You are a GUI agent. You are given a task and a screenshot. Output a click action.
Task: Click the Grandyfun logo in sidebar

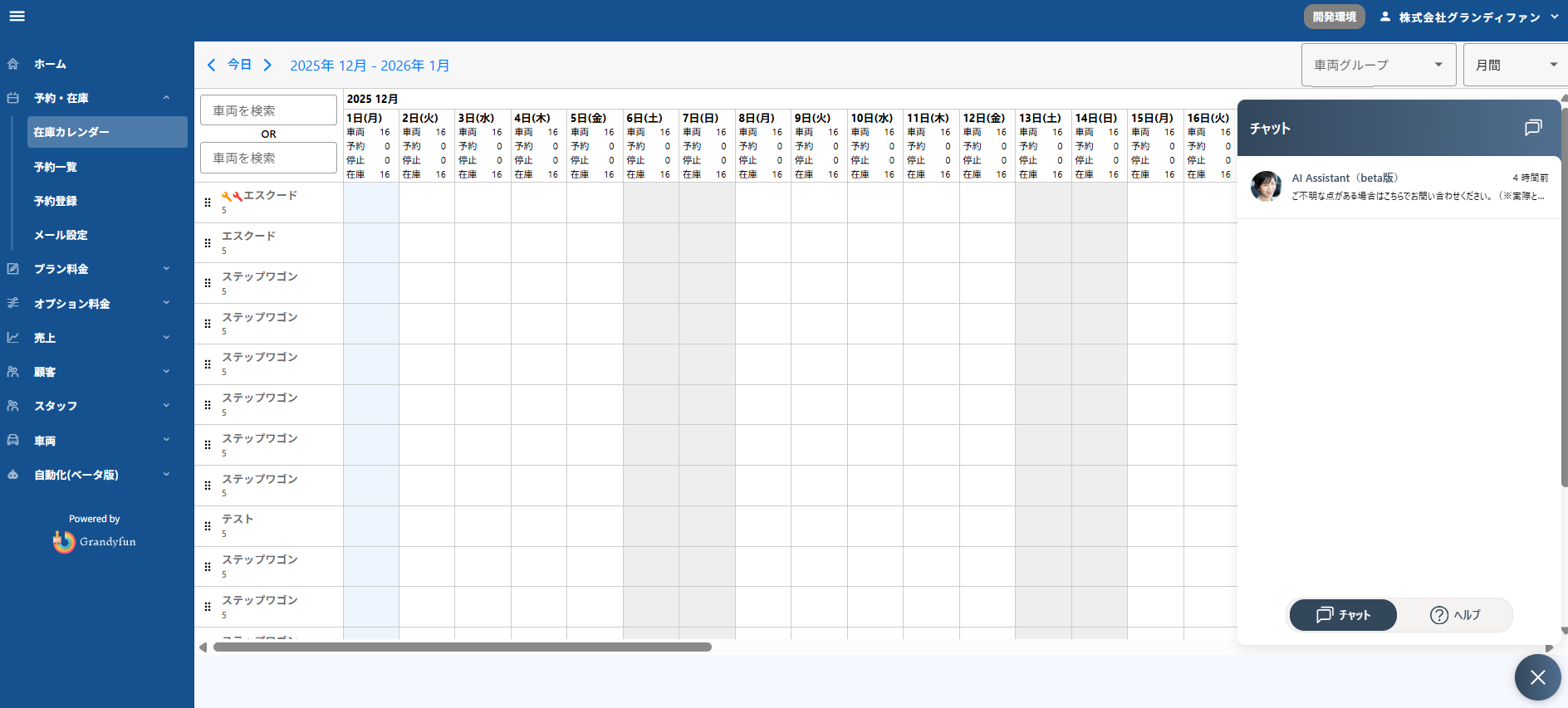[94, 541]
